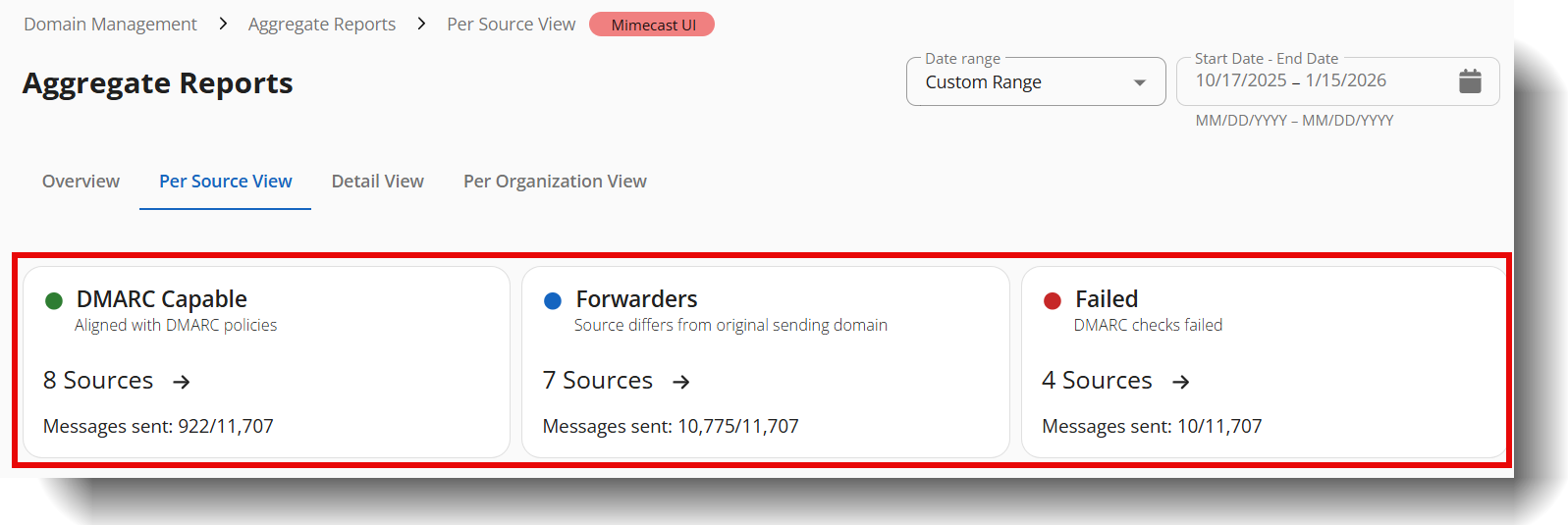Image resolution: width=1568 pixels, height=525 pixels.
Task: Click the green DMARC Capable status dot
Action: (x=54, y=300)
